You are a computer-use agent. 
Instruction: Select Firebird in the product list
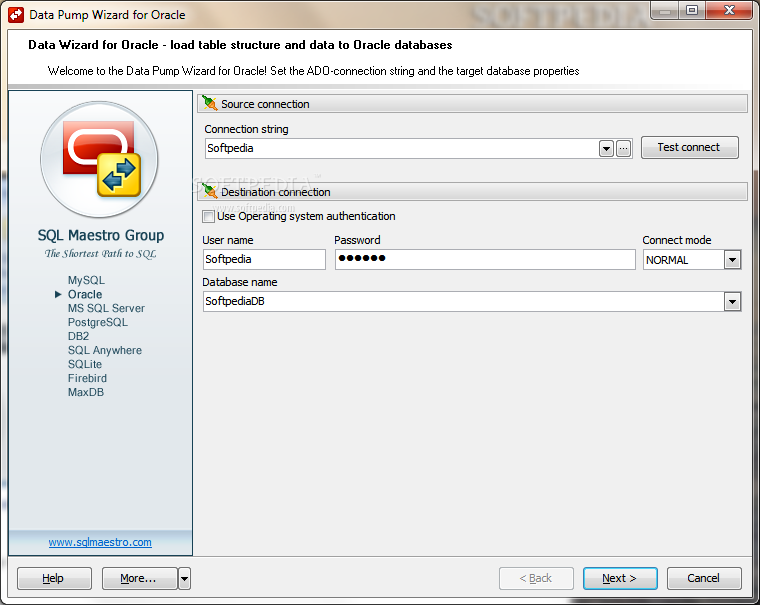pyautogui.click(x=87, y=378)
